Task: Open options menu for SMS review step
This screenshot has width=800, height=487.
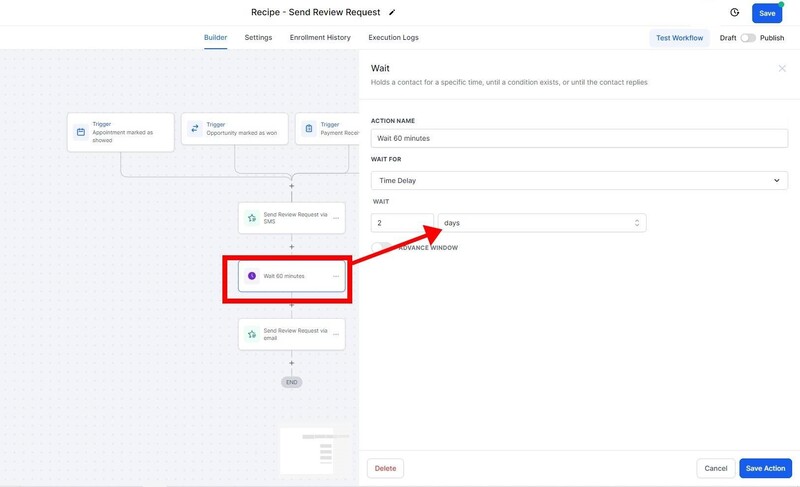Action: (336, 218)
